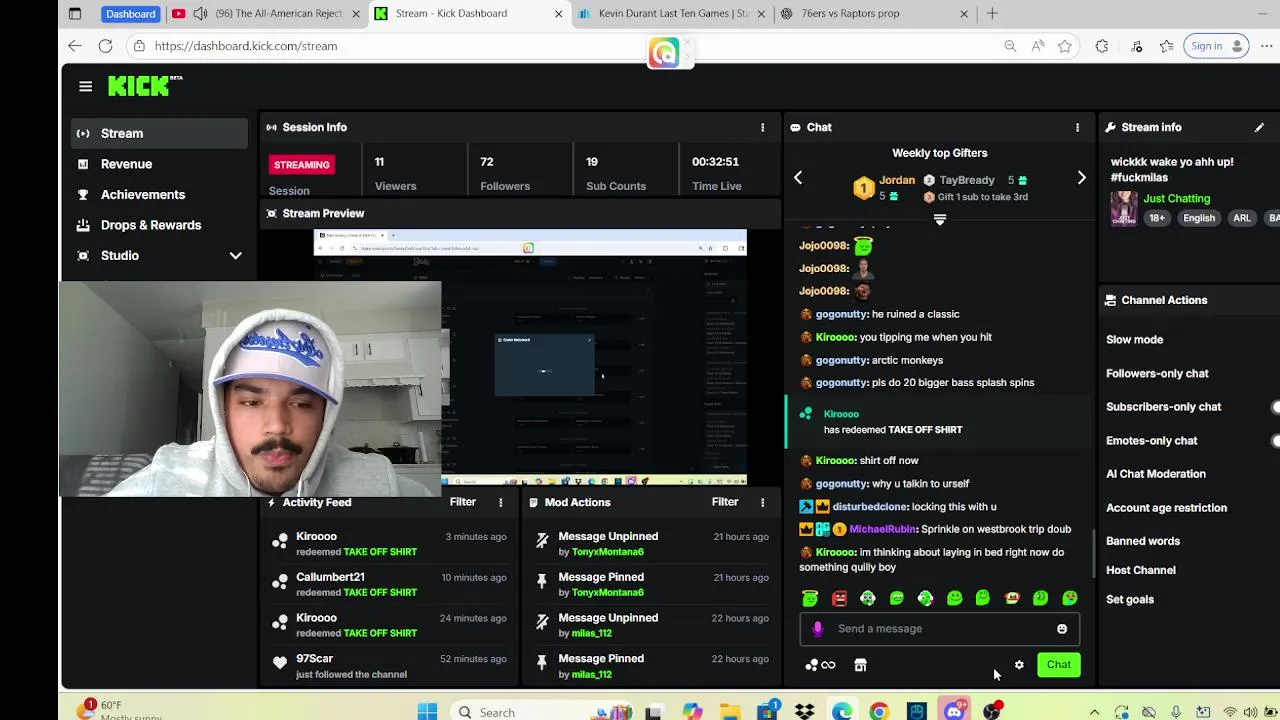Open Chat panel three-dot options menu
Viewport: 1280px width, 720px height.
(x=1077, y=127)
